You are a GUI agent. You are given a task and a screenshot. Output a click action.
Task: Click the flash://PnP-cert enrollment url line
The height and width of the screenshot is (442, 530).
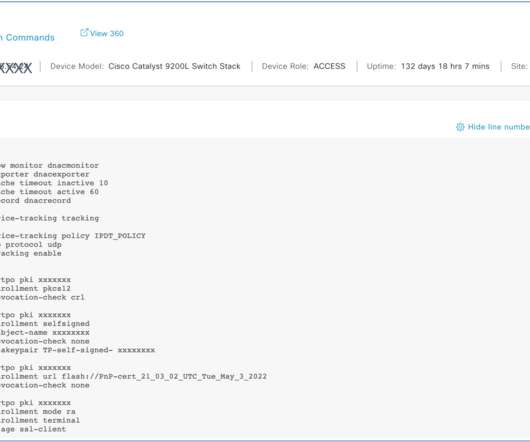click(134, 376)
